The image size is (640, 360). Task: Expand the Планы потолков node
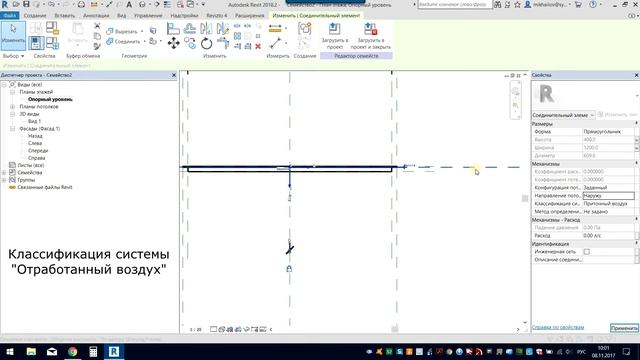(12, 107)
